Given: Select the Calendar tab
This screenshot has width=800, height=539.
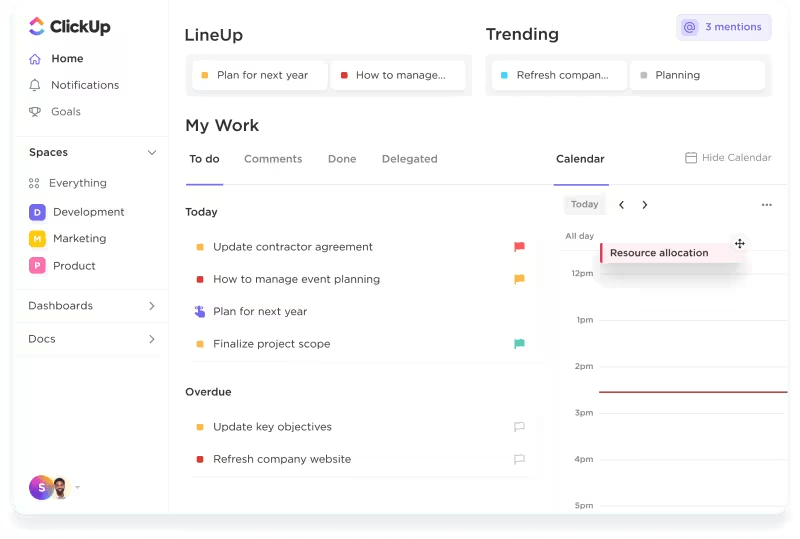Looking at the screenshot, I should (580, 159).
